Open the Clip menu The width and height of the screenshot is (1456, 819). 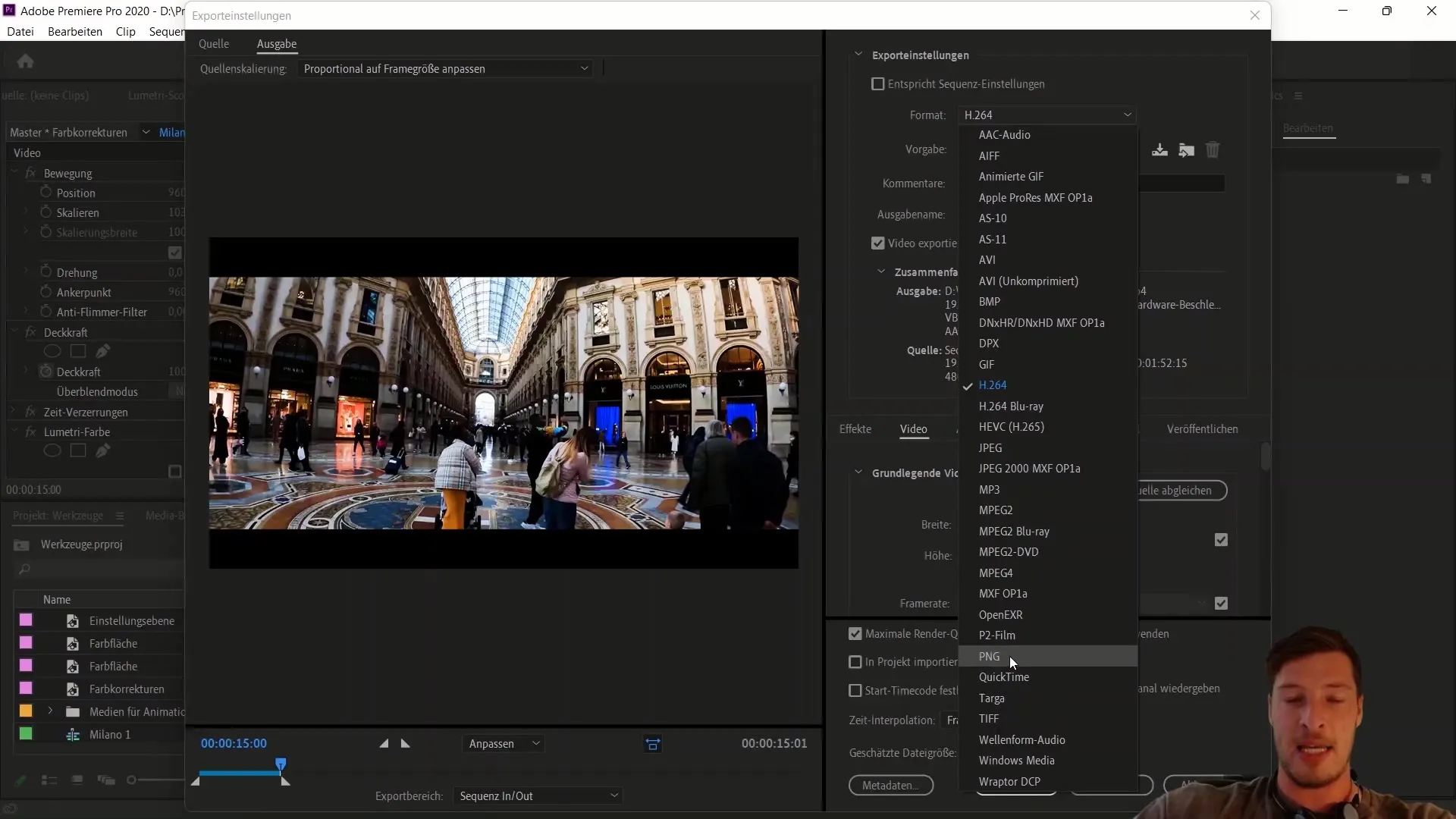pyautogui.click(x=126, y=32)
